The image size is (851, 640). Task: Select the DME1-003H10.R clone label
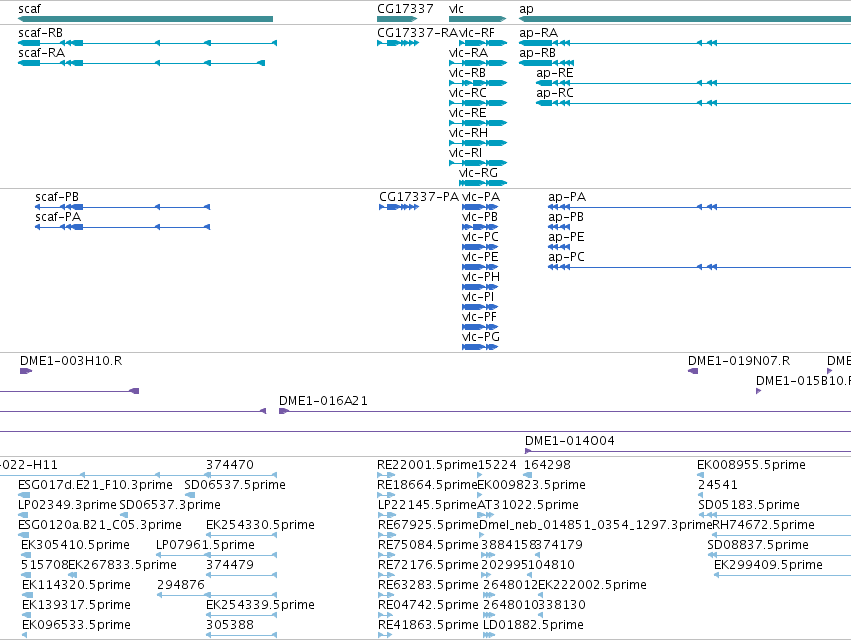coord(71,361)
